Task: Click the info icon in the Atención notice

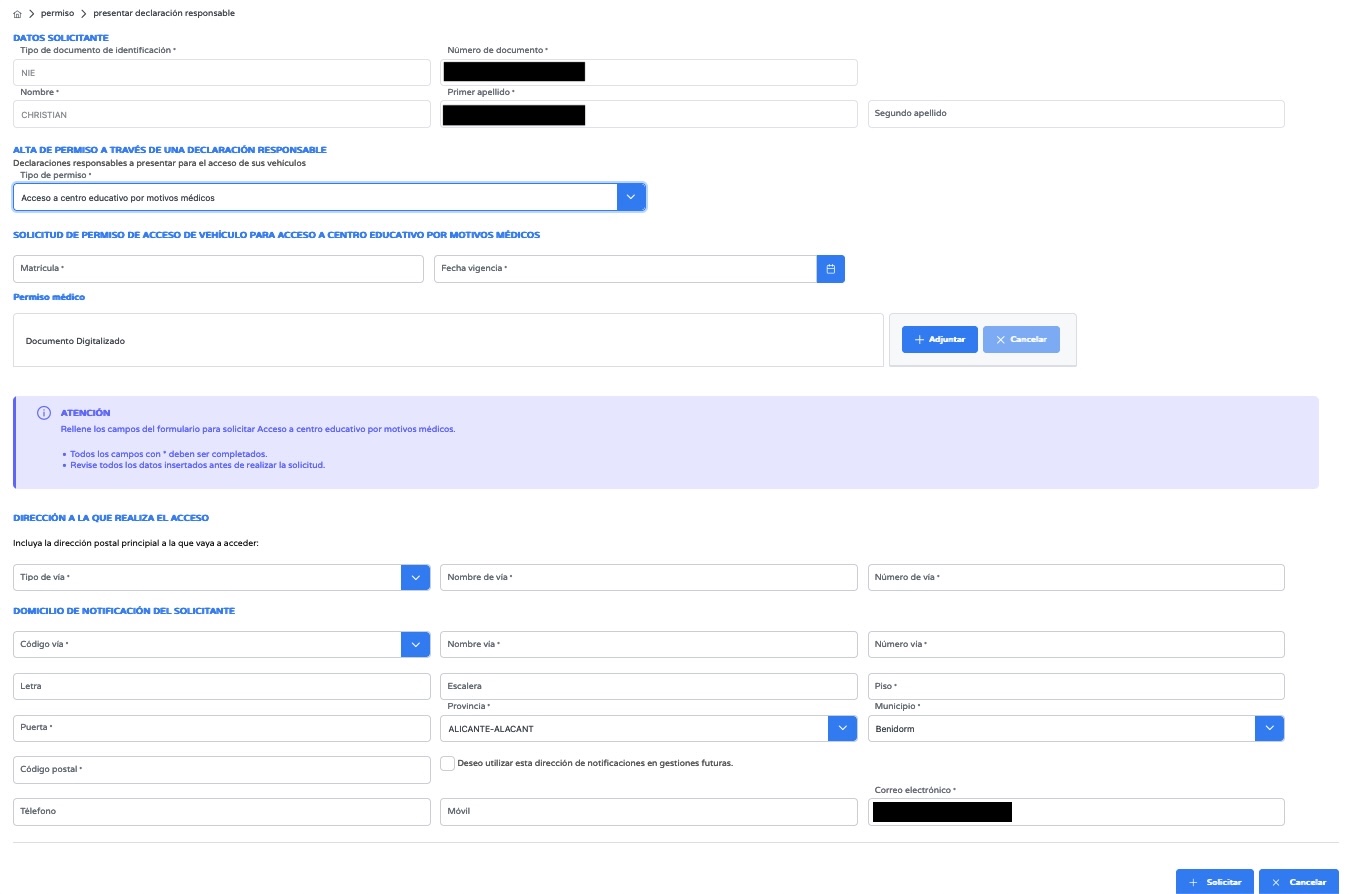Action: click(43, 413)
